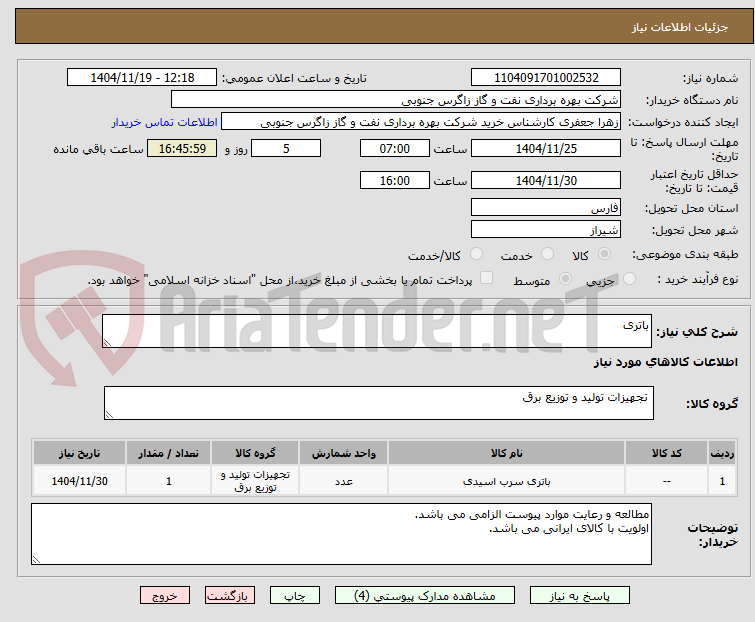The width and height of the screenshot is (755, 622).
Task: Click the 16:00 validity time field
Action: click(x=394, y=180)
